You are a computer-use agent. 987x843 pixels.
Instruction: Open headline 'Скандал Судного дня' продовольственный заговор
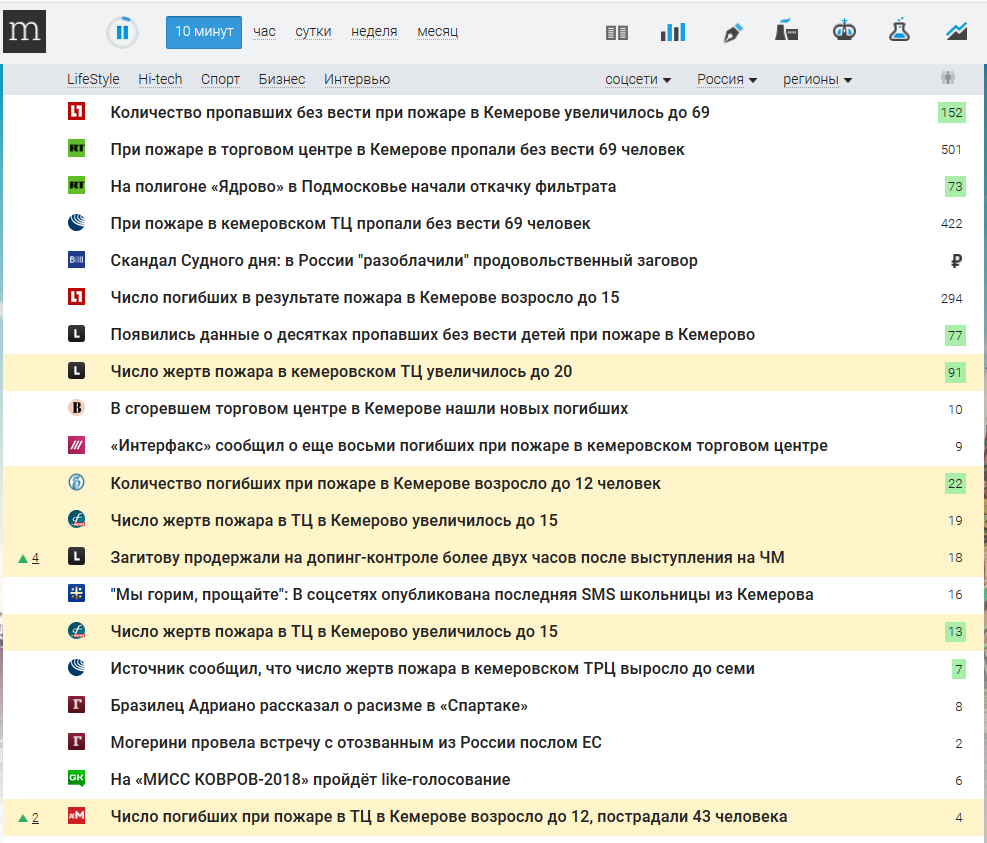[x=404, y=261]
